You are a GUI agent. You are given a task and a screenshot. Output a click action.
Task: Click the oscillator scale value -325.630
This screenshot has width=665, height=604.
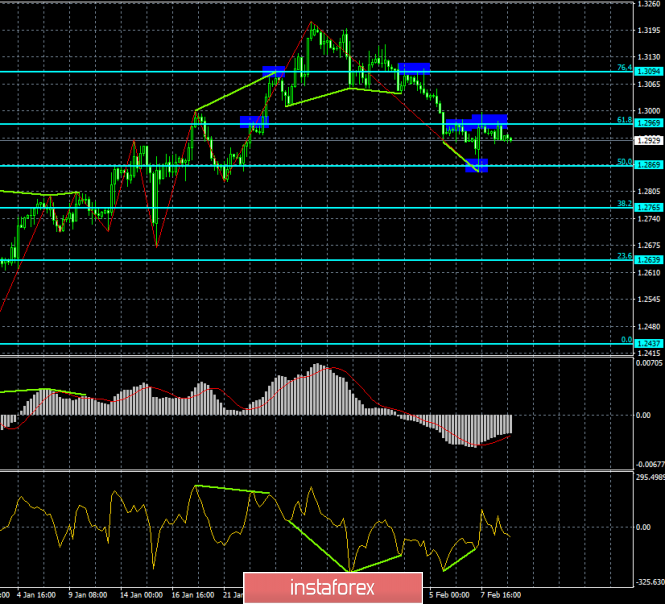tap(646, 580)
